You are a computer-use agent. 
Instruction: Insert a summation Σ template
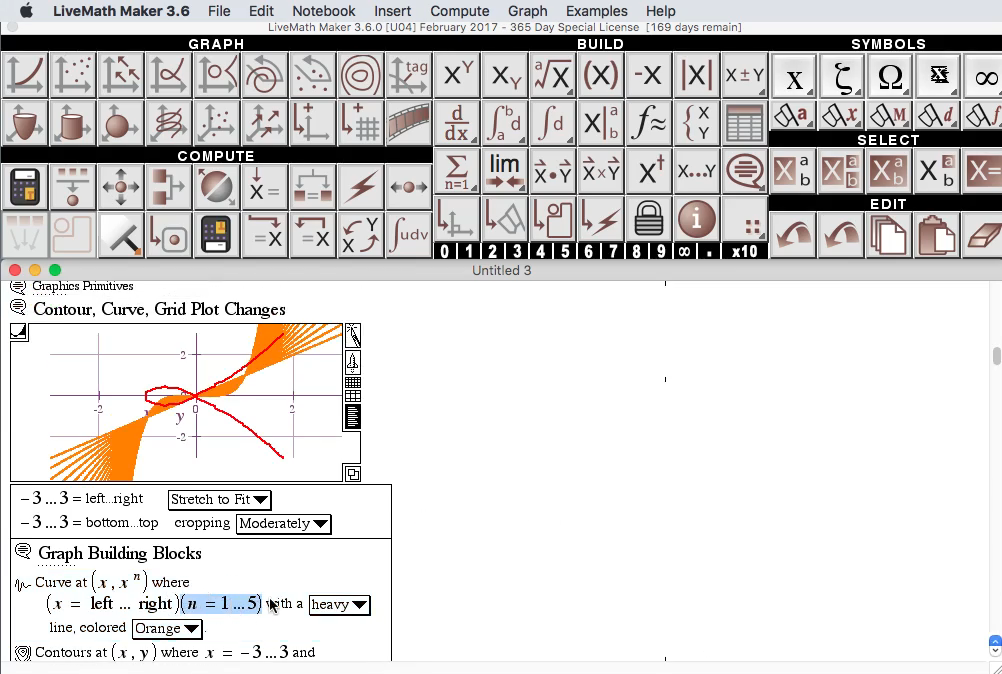tap(456, 170)
